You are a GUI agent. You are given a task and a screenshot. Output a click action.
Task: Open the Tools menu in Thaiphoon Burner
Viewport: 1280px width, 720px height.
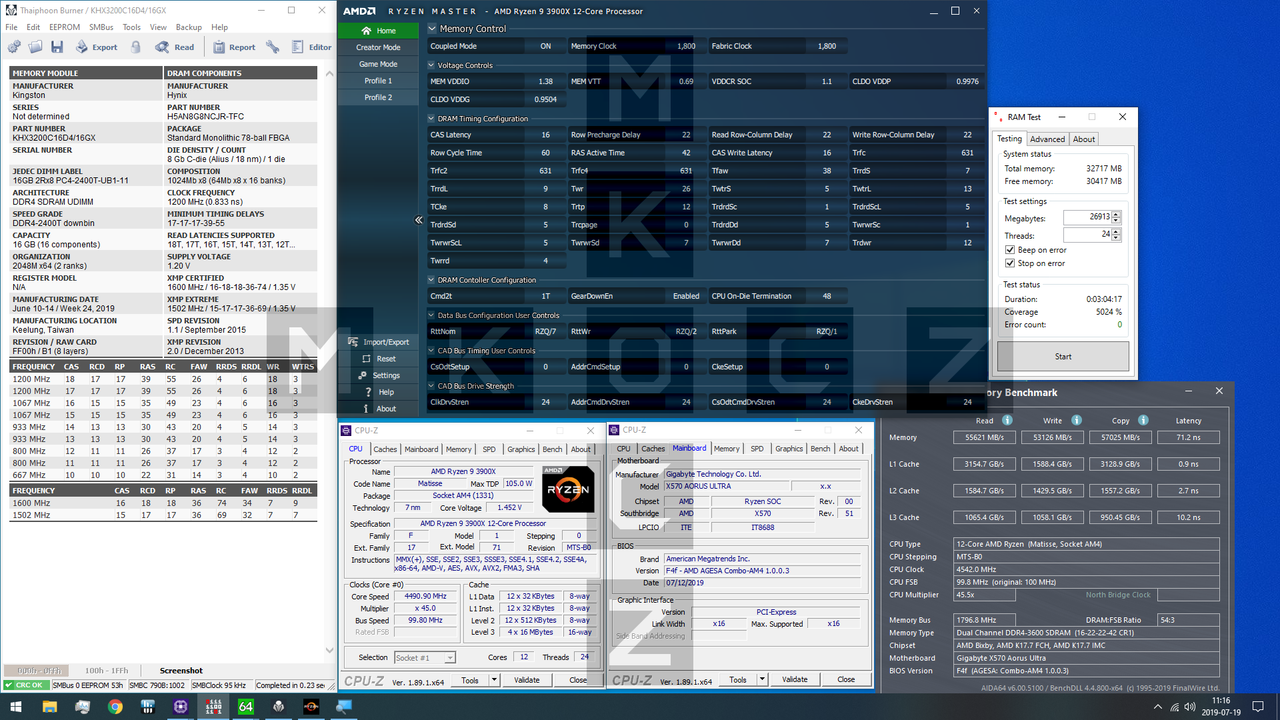click(131, 27)
